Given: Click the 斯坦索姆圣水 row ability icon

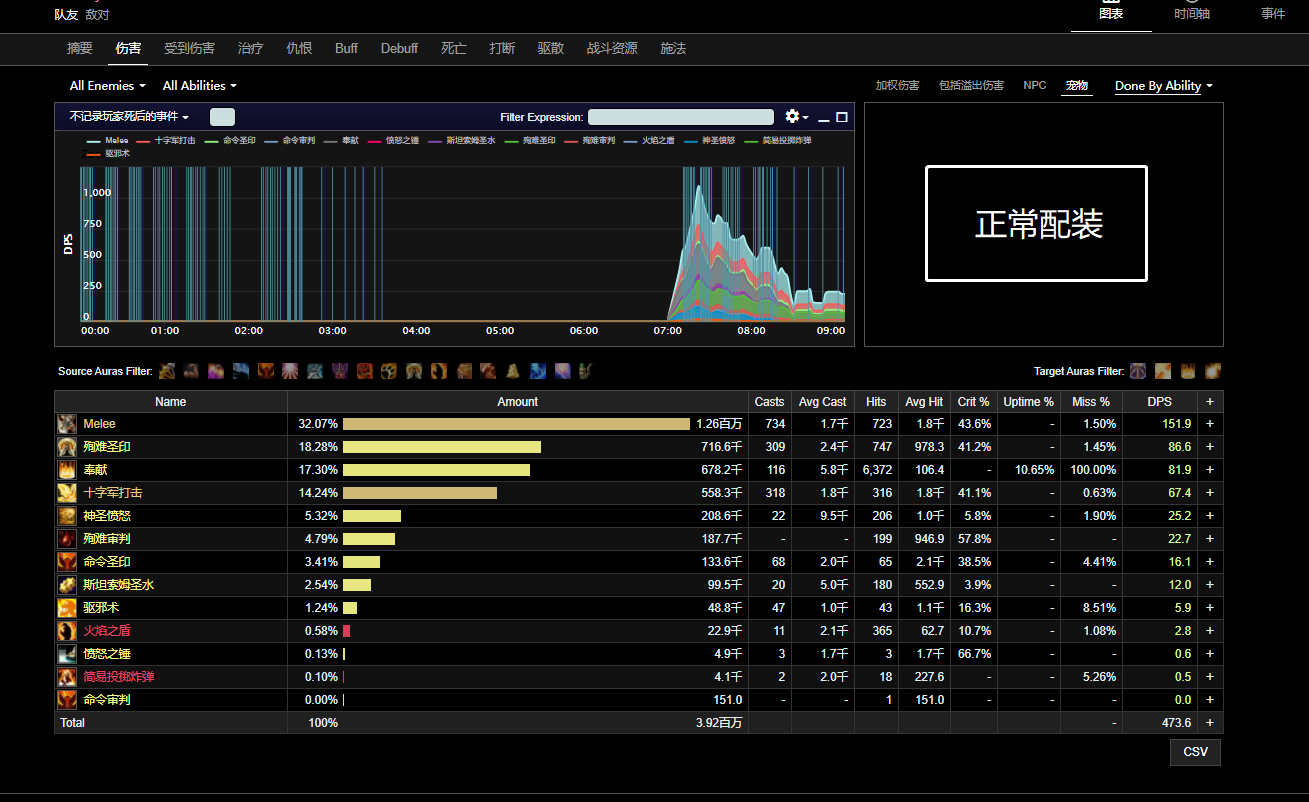Looking at the screenshot, I should 67,585.
